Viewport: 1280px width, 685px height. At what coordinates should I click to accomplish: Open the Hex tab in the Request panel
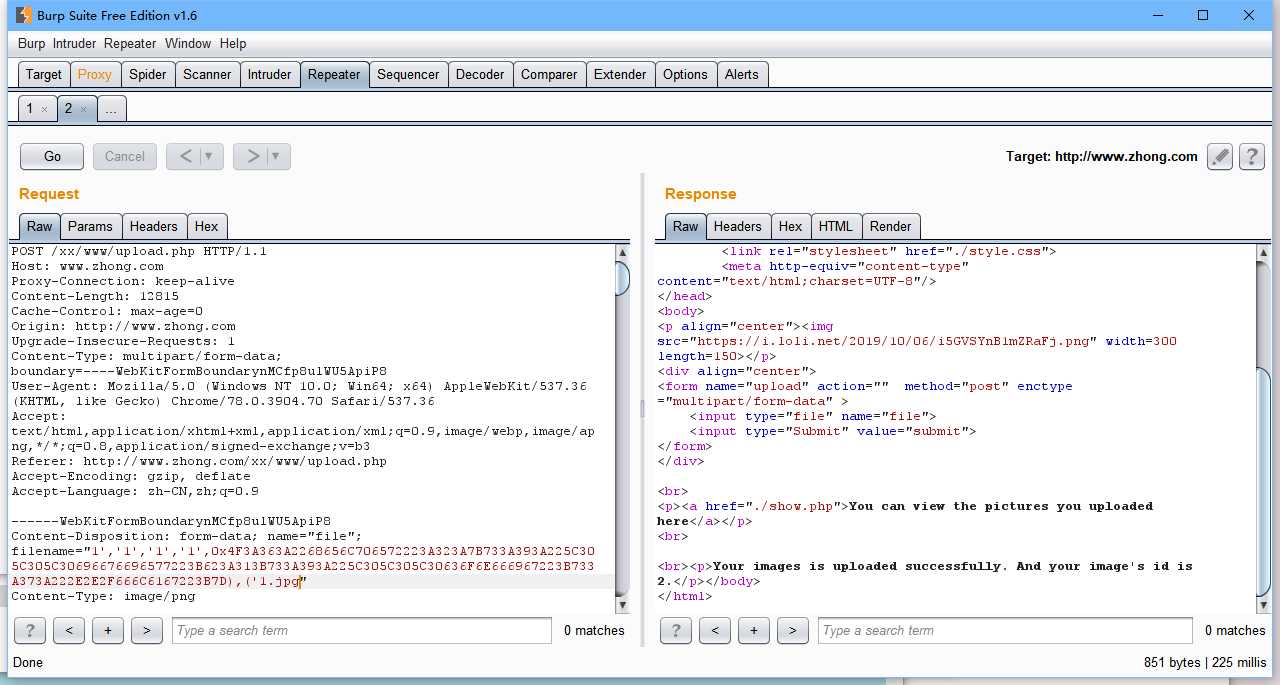click(206, 226)
